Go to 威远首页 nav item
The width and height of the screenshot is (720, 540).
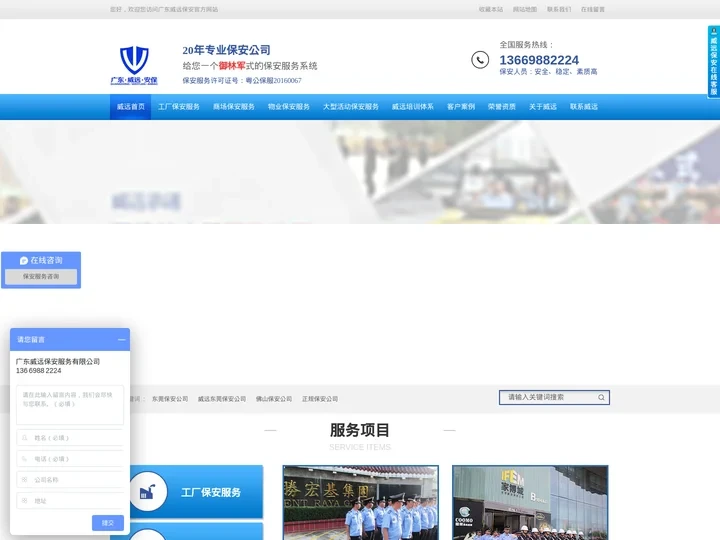coord(130,107)
